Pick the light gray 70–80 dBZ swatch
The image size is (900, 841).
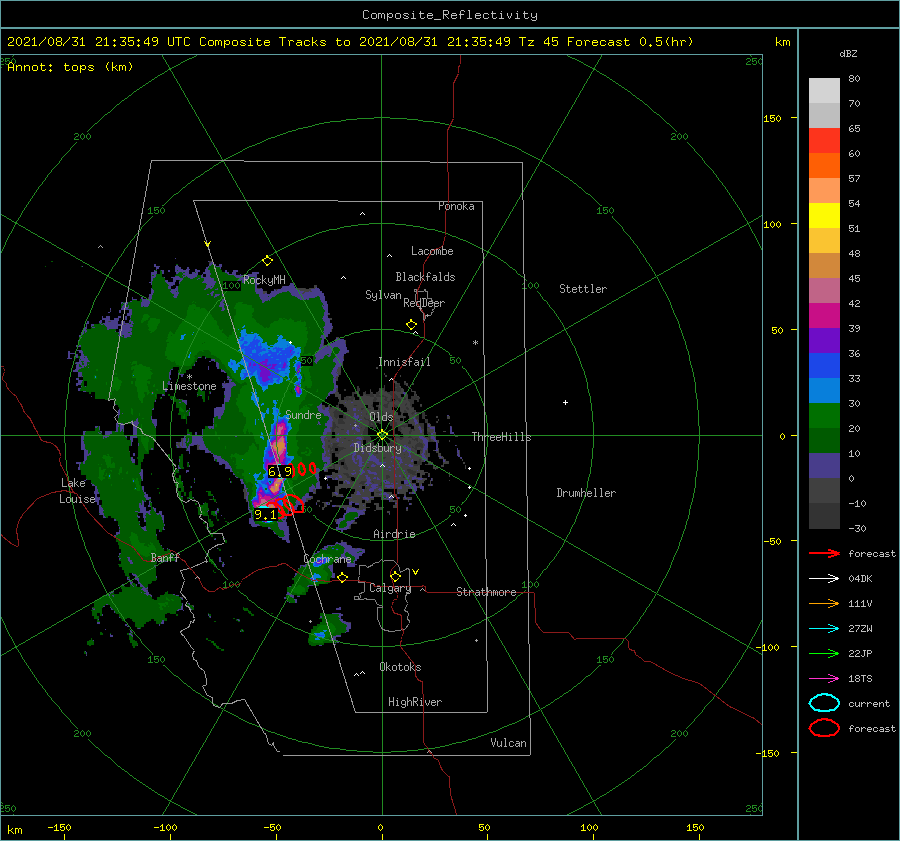point(824,91)
